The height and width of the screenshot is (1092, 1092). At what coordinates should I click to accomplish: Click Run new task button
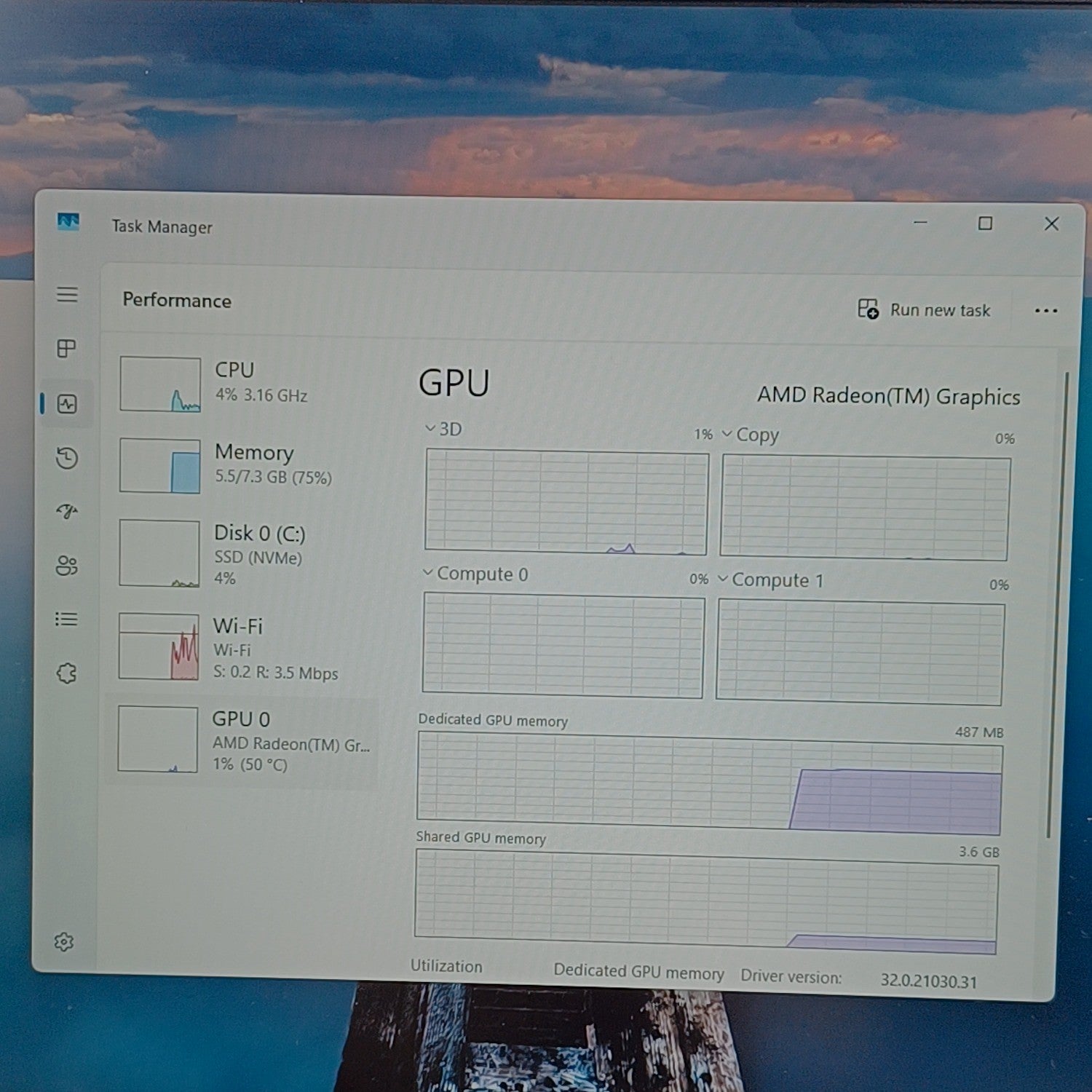924,309
